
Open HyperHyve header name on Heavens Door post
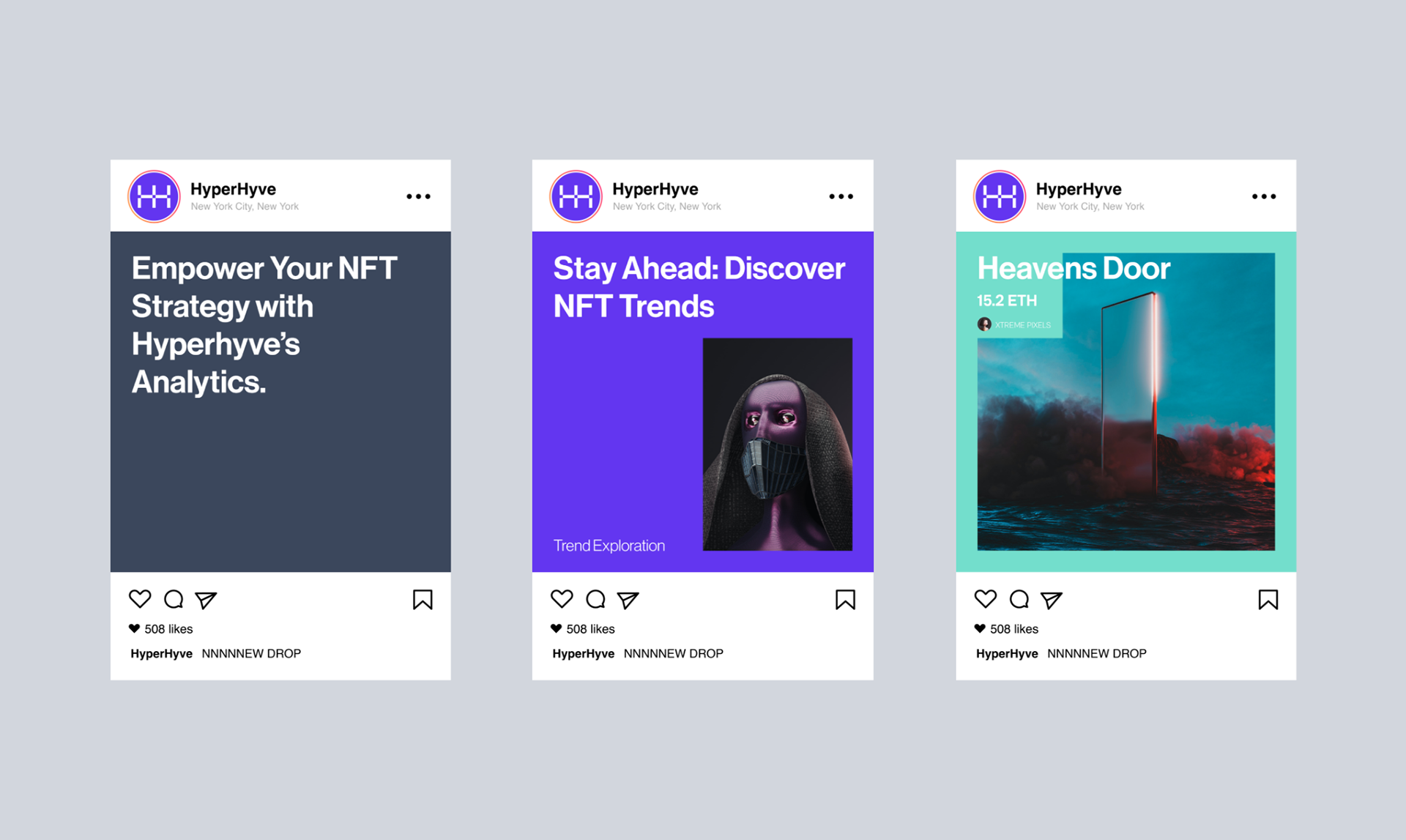tap(1079, 189)
